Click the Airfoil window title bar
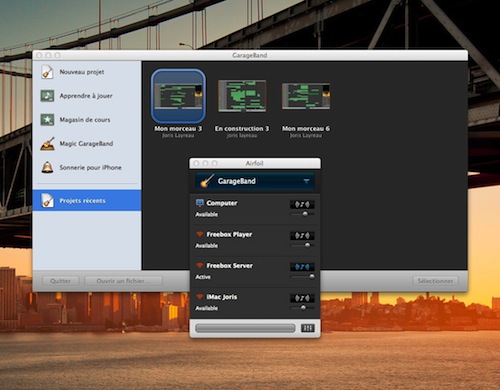The image size is (500, 390). coord(255,163)
